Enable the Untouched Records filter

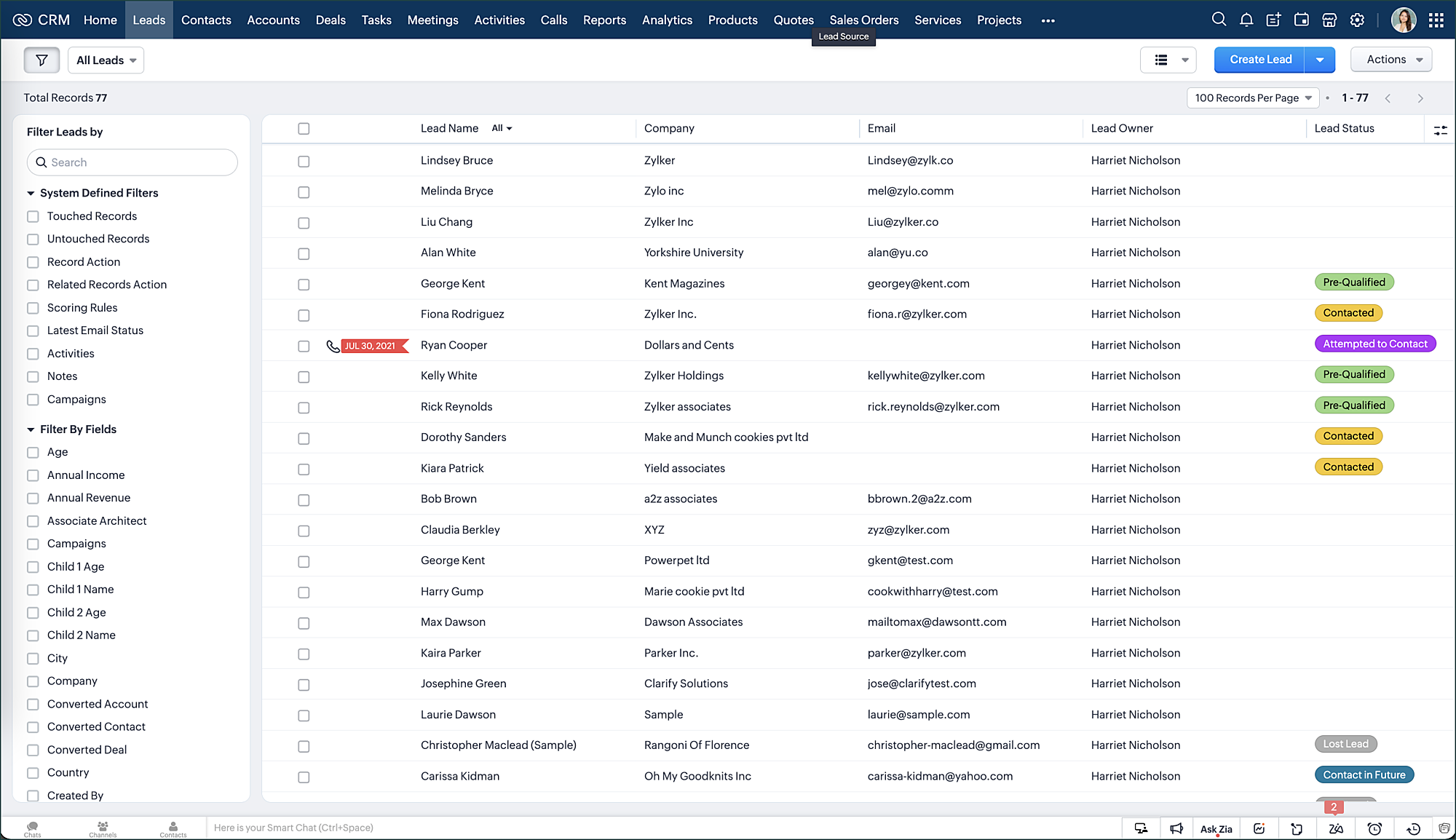(33, 239)
